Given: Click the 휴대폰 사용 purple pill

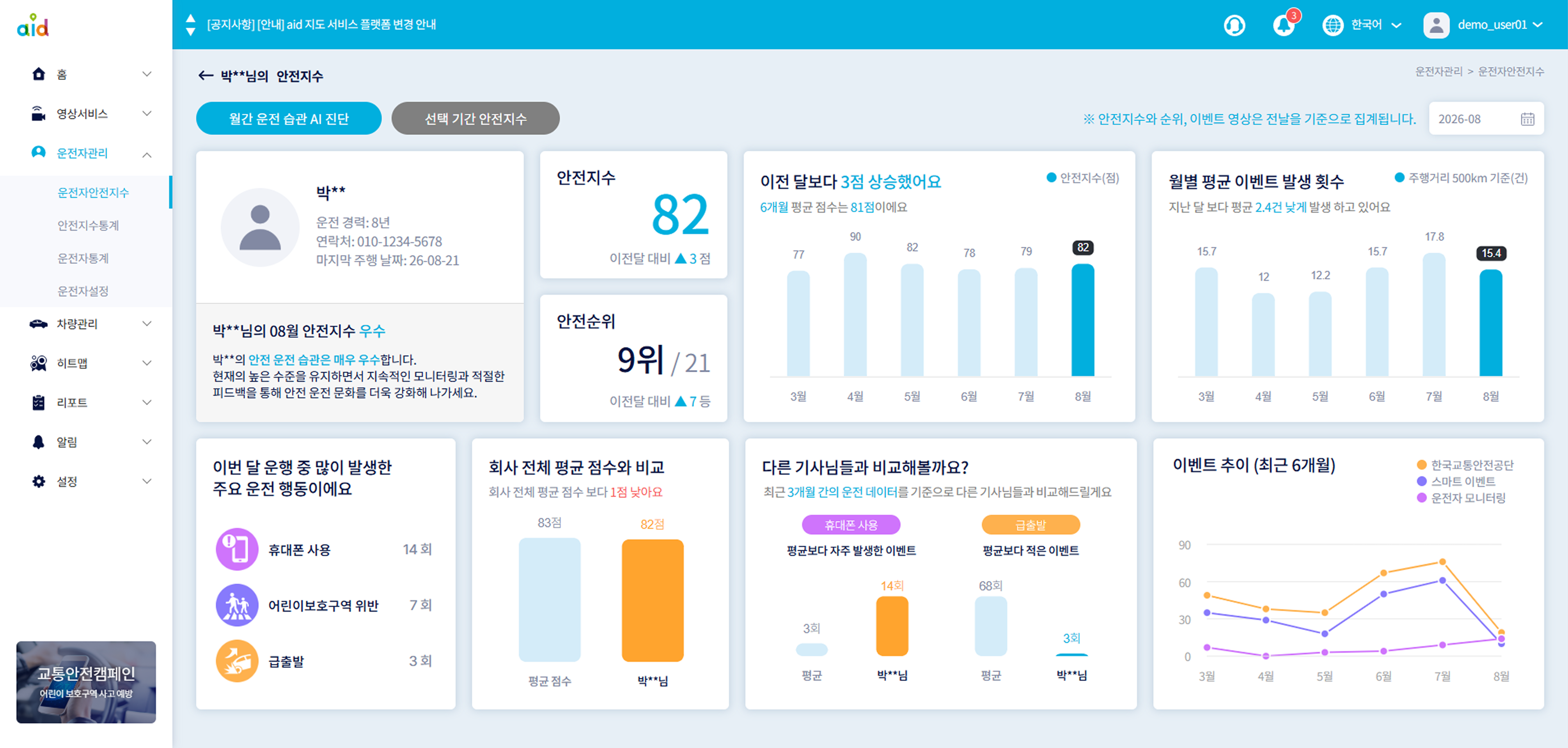Looking at the screenshot, I should point(851,525).
